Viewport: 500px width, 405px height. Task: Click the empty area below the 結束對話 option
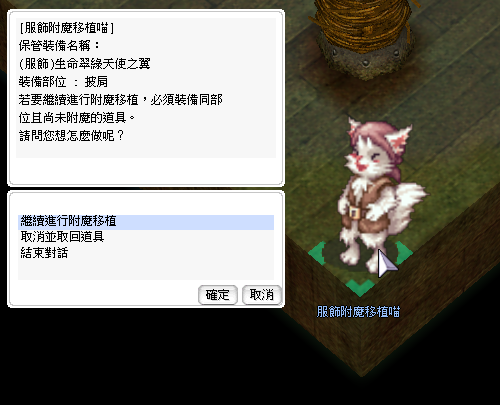coord(146,270)
